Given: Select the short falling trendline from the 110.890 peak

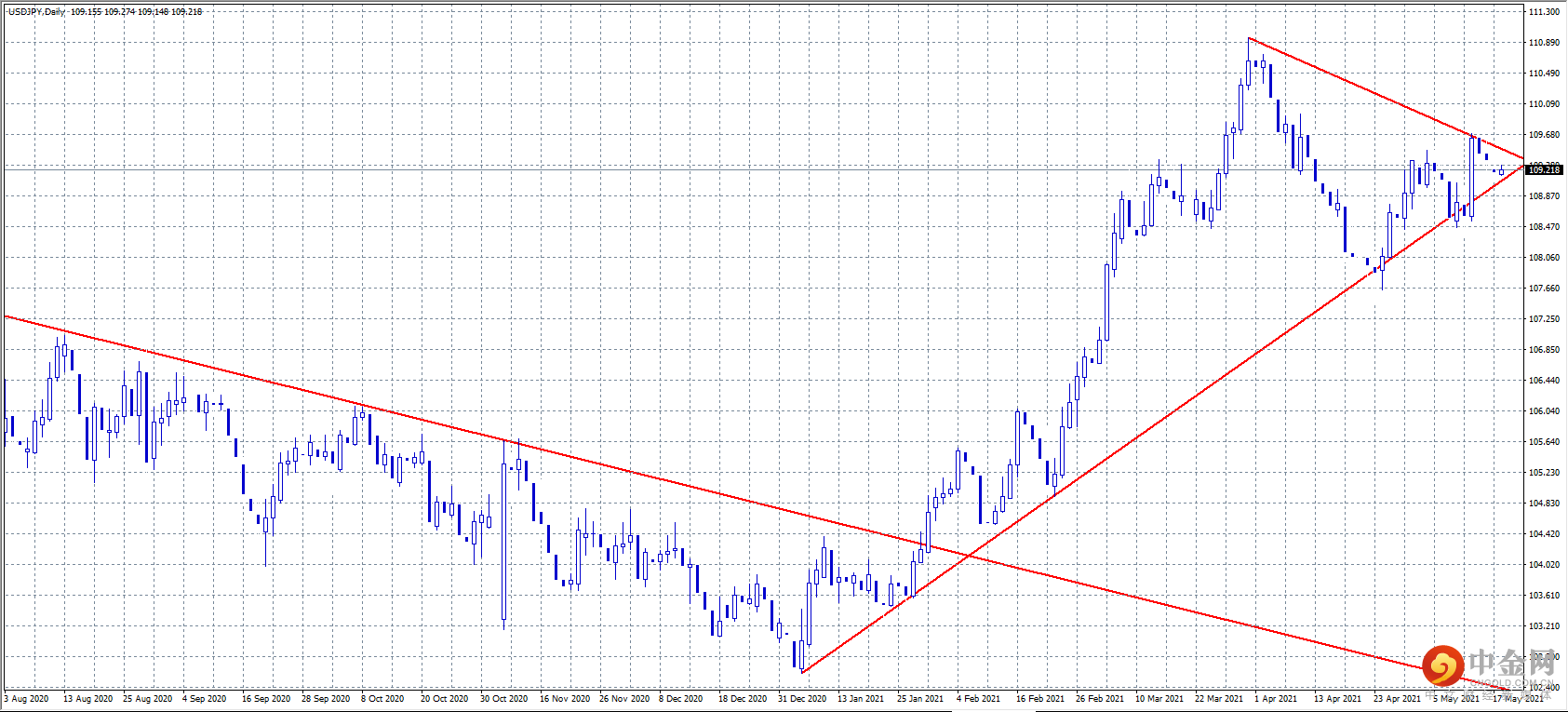Looking at the screenshot, I should (x=1387, y=99).
